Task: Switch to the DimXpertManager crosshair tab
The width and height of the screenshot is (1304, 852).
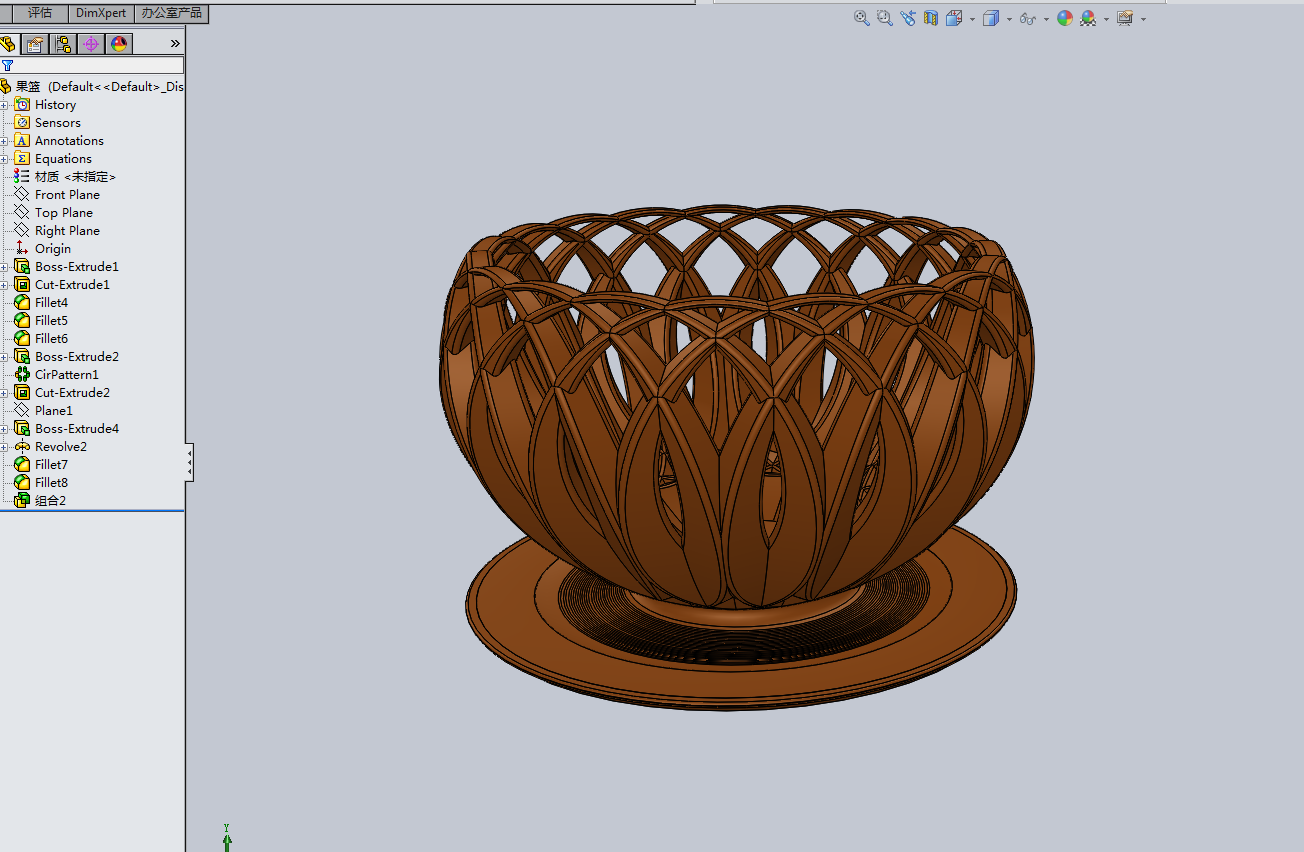Action: pos(91,43)
